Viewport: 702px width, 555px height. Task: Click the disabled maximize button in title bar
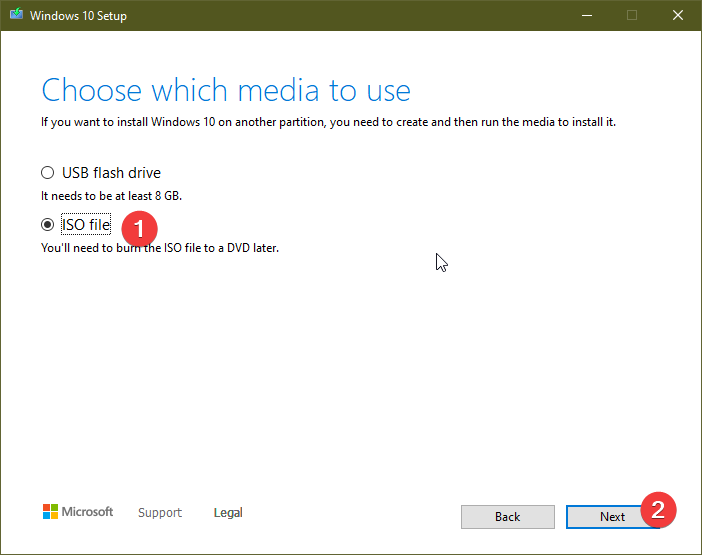(632, 16)
